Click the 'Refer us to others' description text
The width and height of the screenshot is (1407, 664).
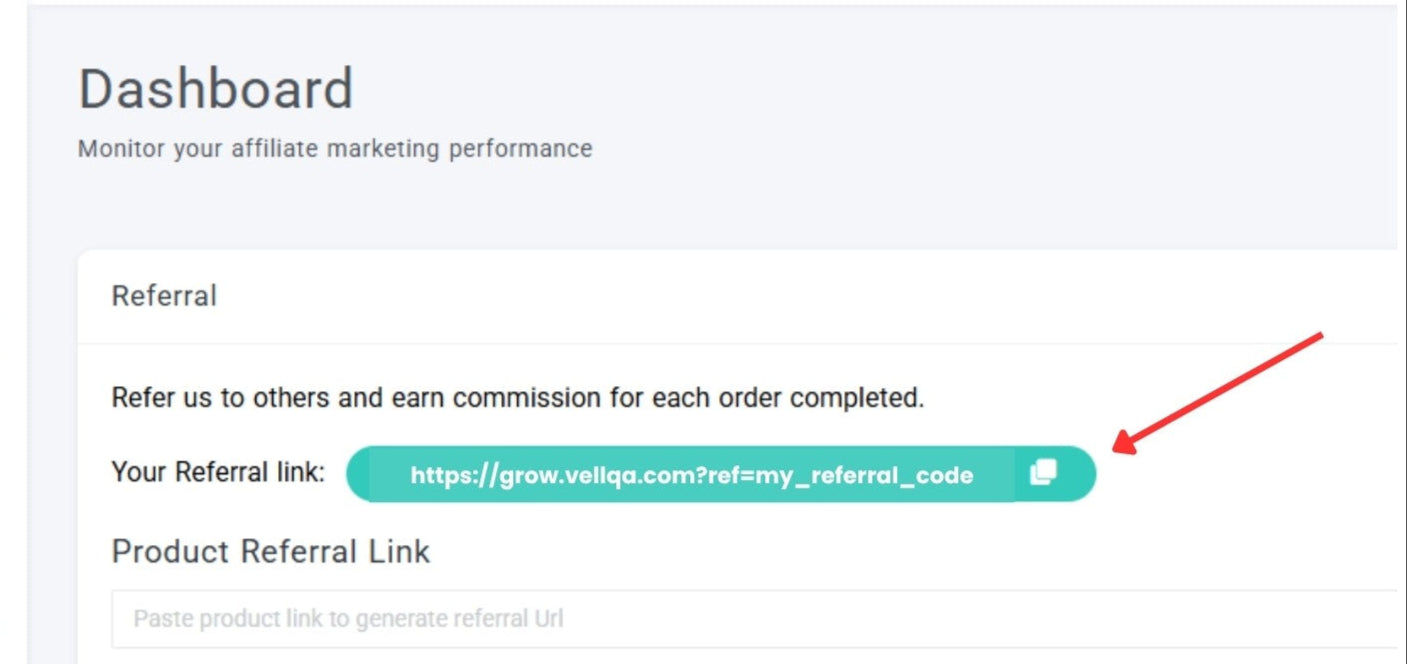[x=517, y=398]
